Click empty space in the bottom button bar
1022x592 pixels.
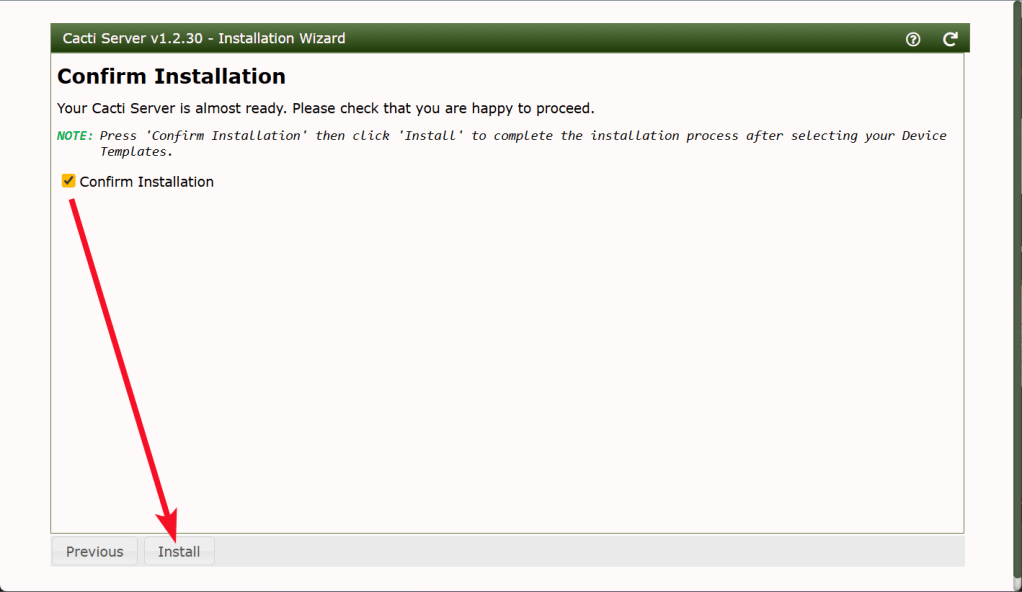580,551
